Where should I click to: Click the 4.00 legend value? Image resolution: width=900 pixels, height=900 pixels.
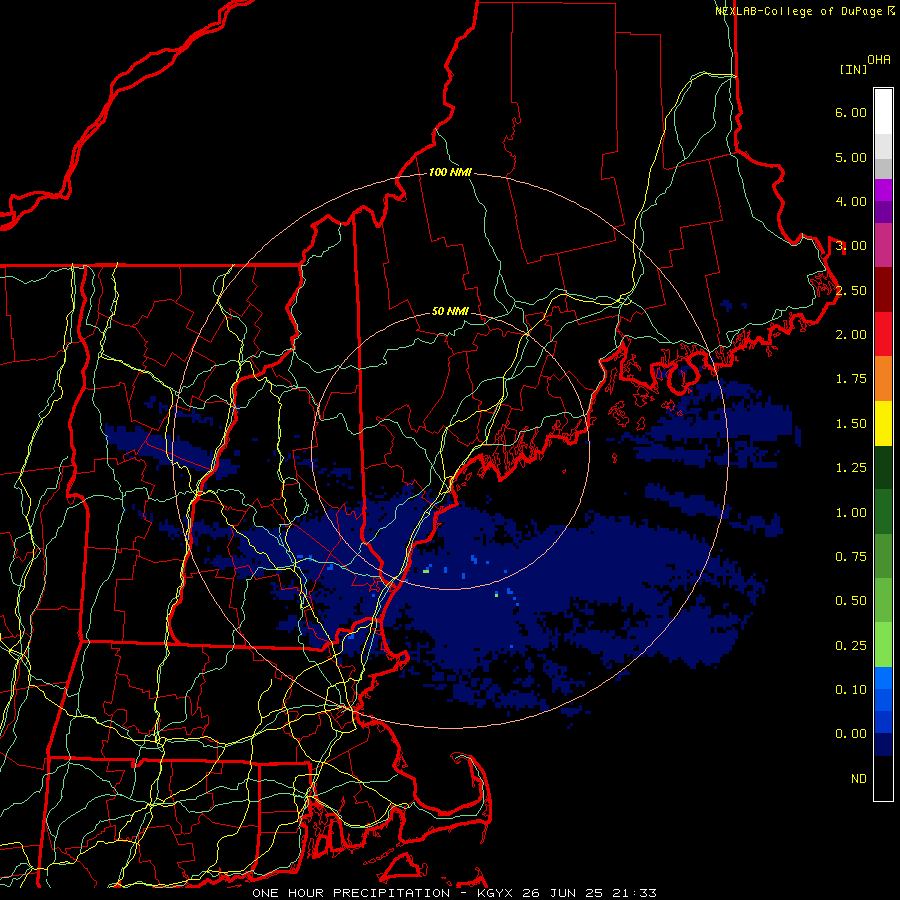coord(851,201)
